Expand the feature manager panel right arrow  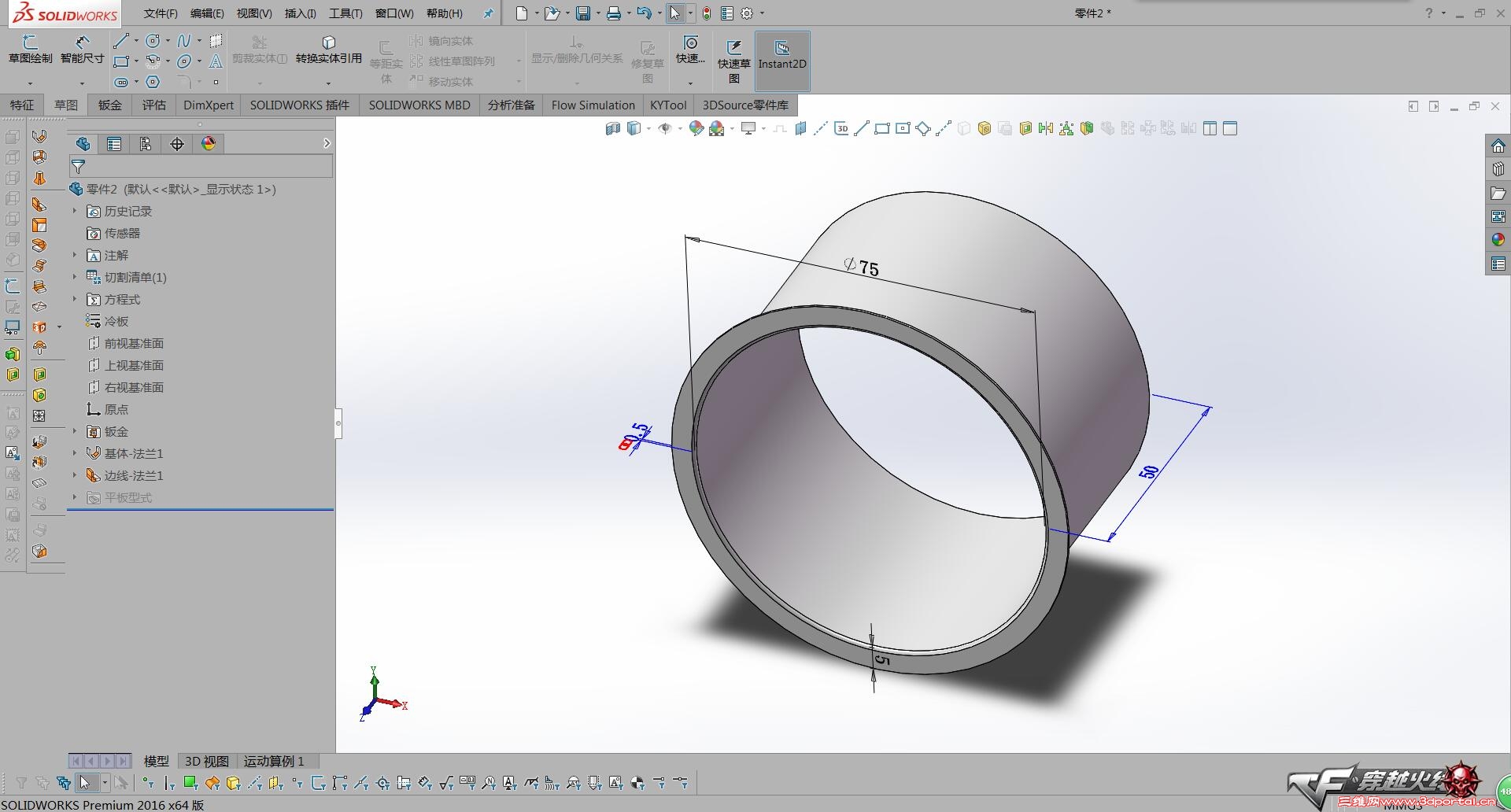coord(327,143)
